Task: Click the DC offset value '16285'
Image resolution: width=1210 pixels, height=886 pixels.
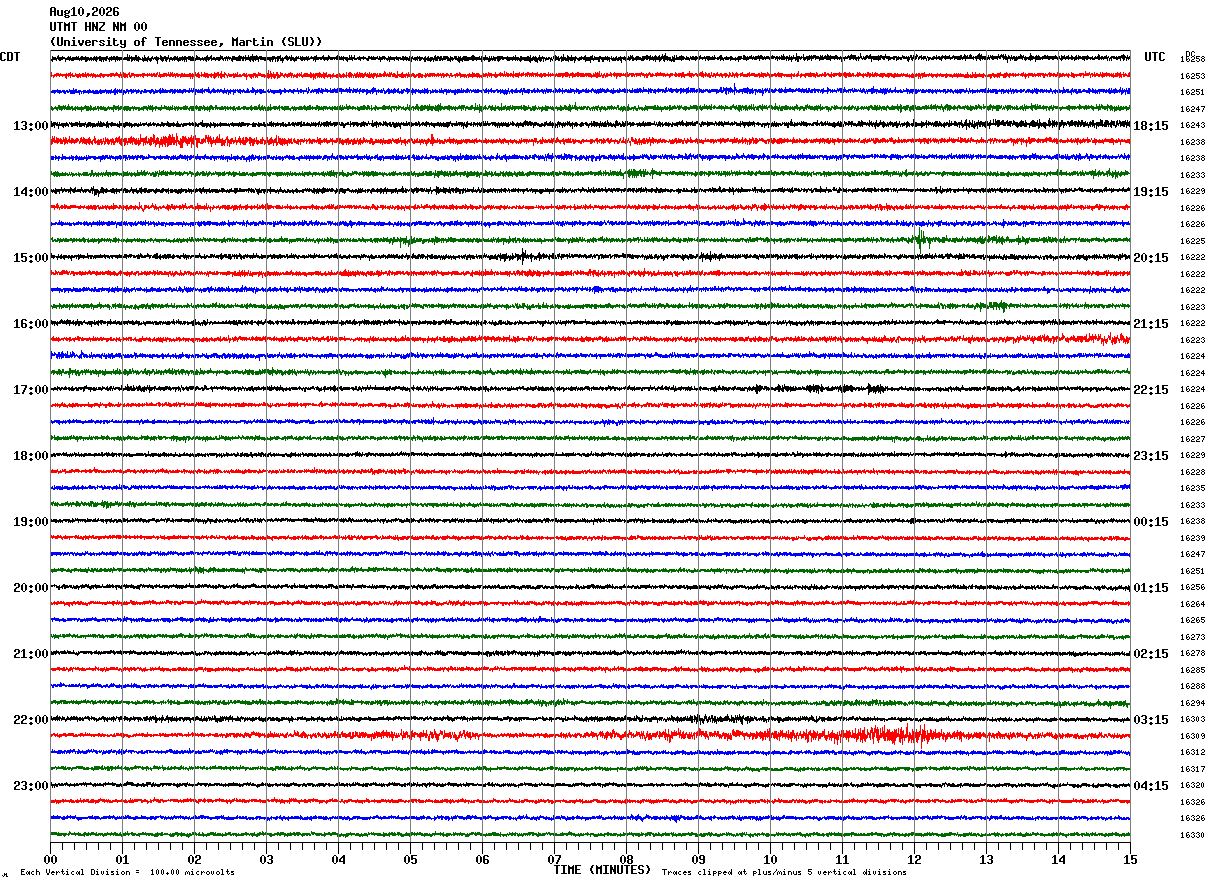Action: (x=1192, y=670)
